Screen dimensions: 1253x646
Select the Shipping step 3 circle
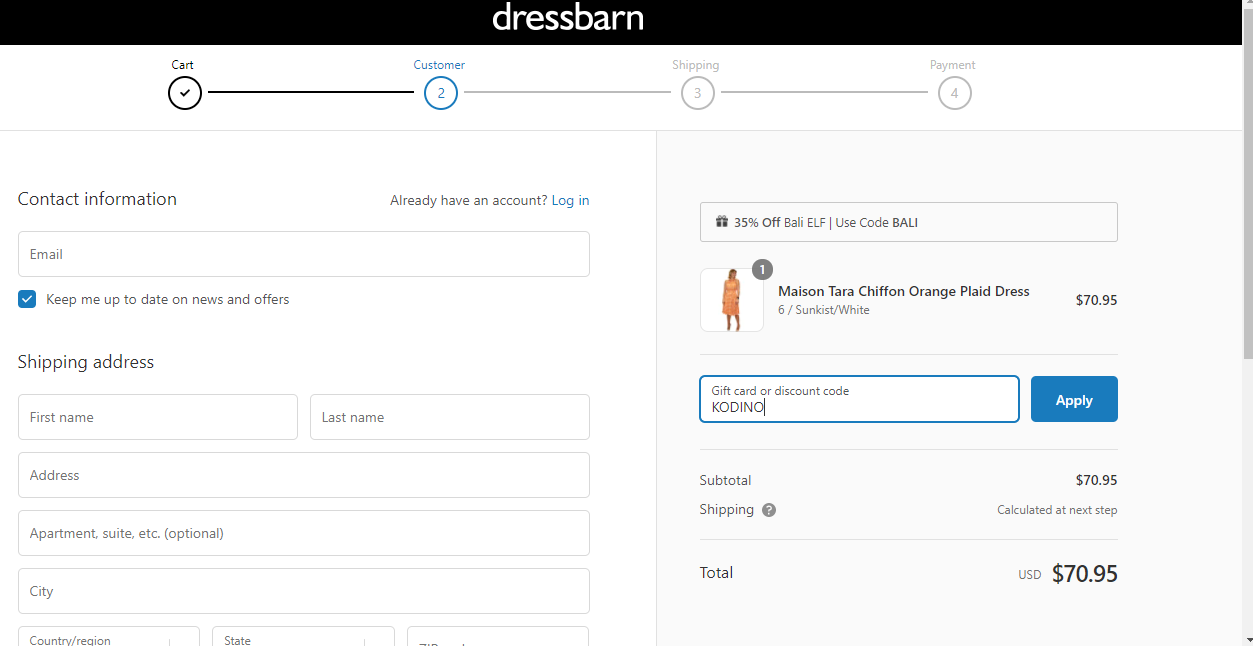tap(698, 93)
